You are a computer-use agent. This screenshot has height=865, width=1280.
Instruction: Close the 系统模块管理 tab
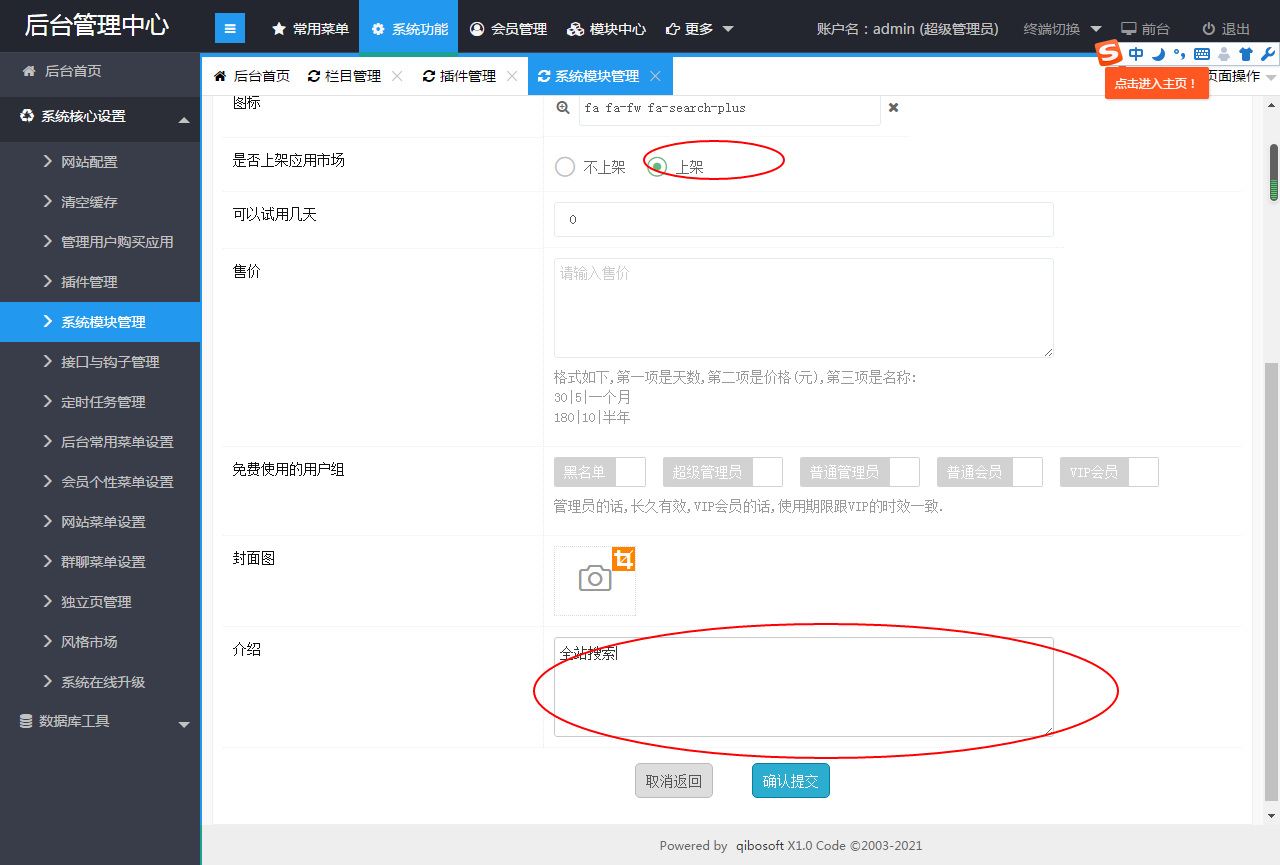655,76
